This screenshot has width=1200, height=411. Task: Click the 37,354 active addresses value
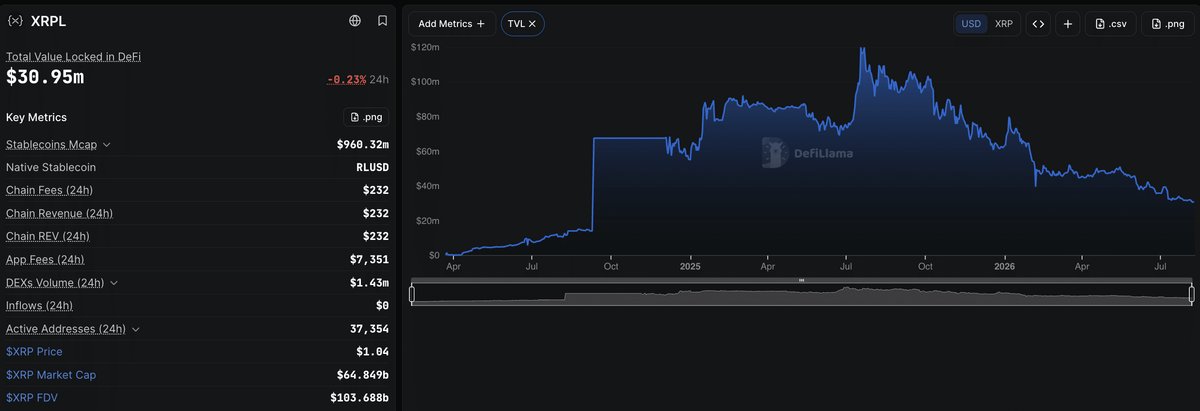point(369,329)
